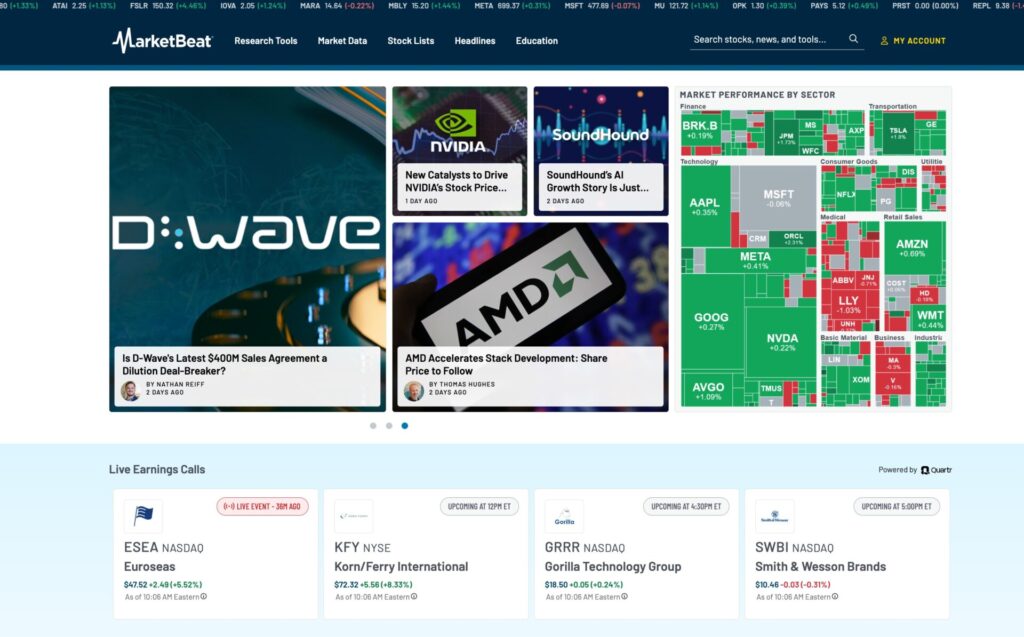
Task: Click the Smith & Wesson logo icon
Action: [774, 517]
